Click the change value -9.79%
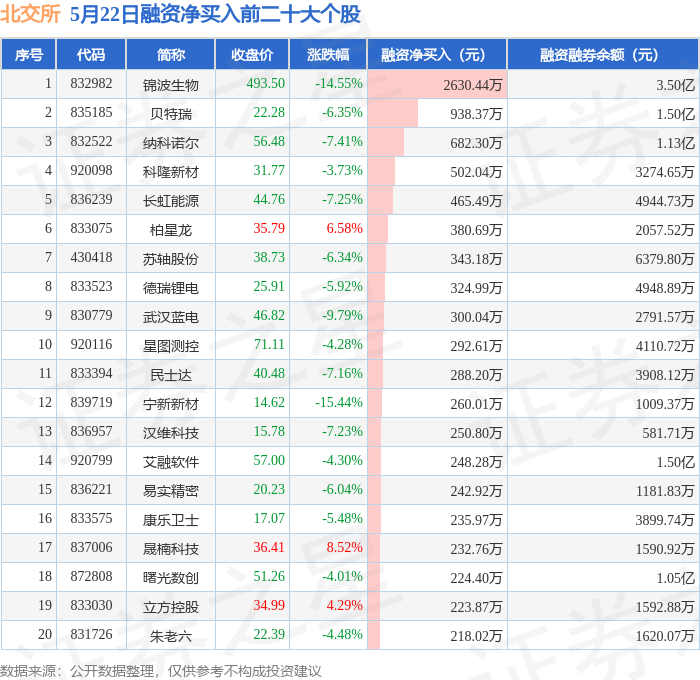 tap(342, 316)
